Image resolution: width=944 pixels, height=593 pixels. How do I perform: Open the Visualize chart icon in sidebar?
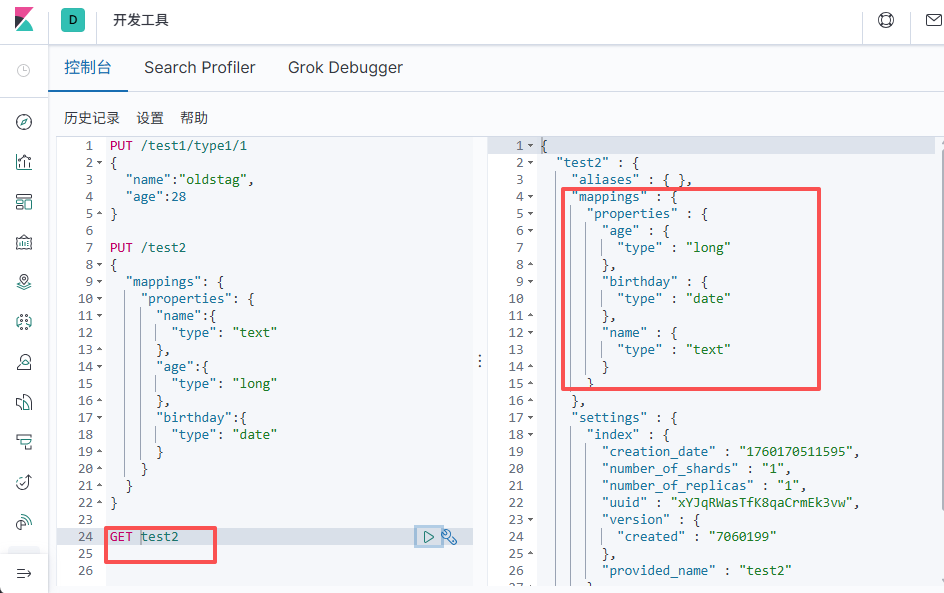point(24,162)
